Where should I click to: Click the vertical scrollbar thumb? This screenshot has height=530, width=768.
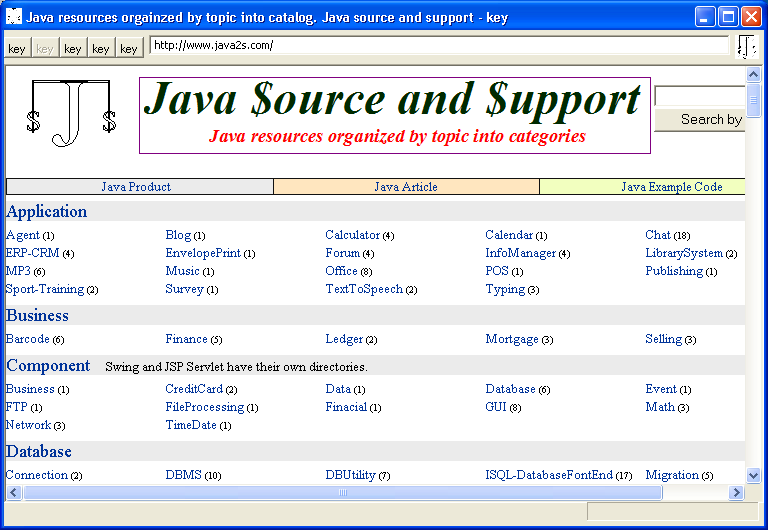(x=753, y=100)
